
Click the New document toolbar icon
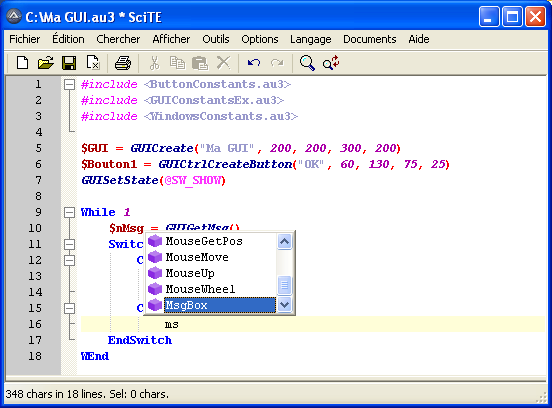23,63
